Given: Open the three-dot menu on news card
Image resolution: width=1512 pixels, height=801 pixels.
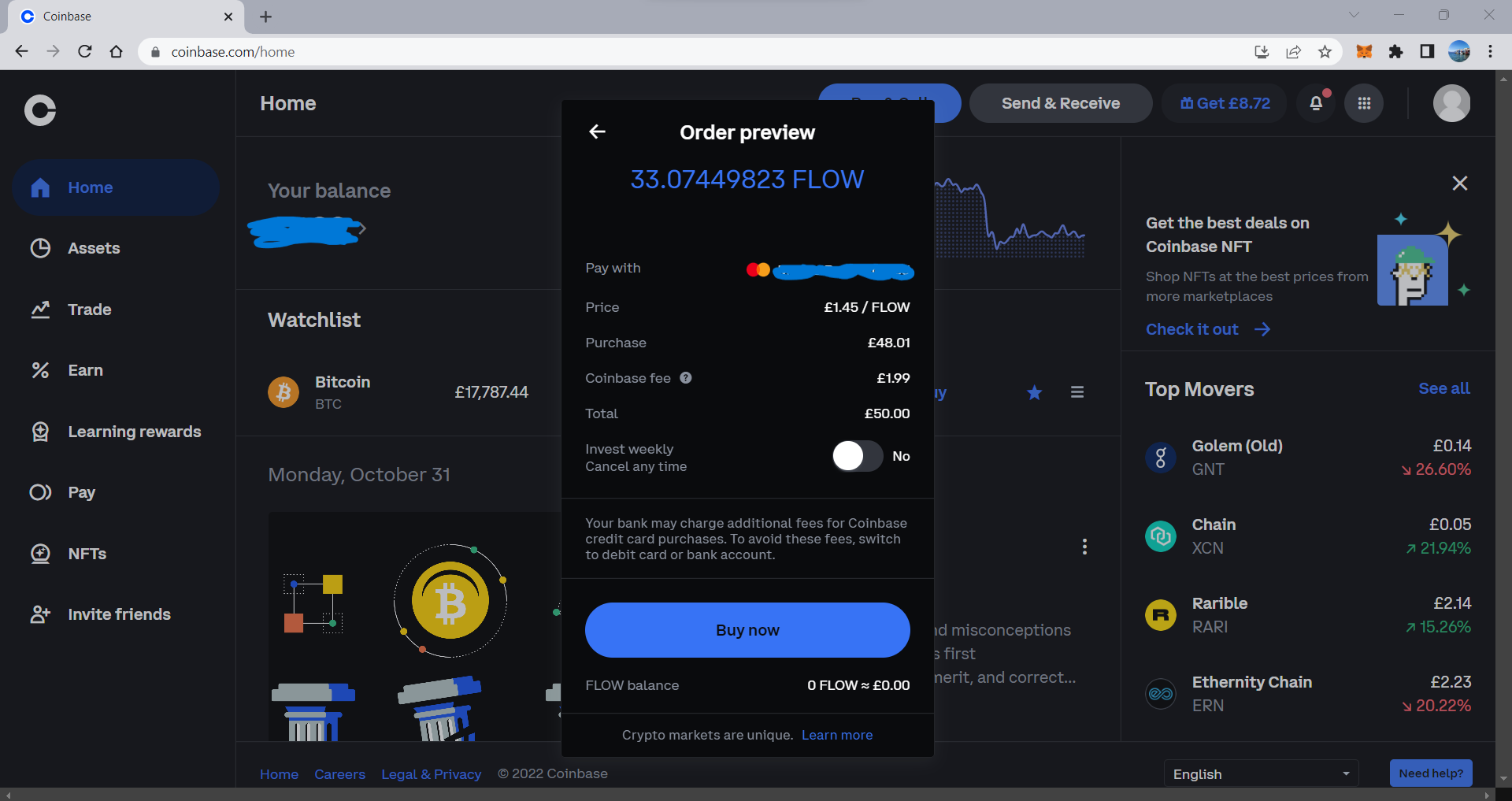Looking at the screenshot, I should [x=1084, y=547].
